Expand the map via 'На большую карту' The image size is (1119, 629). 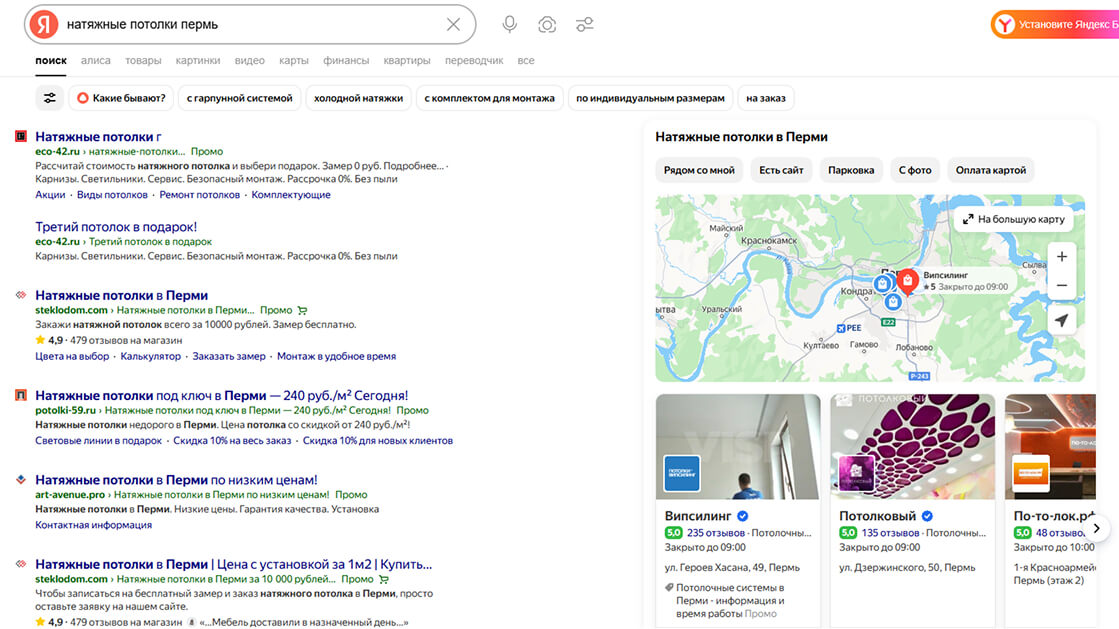click(x=1013, y=219)
